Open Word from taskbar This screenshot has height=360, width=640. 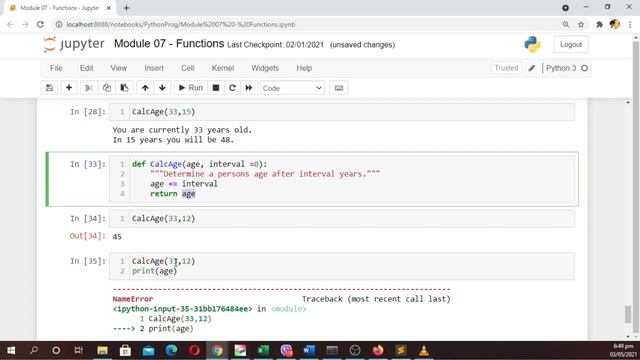coord(309,350)
